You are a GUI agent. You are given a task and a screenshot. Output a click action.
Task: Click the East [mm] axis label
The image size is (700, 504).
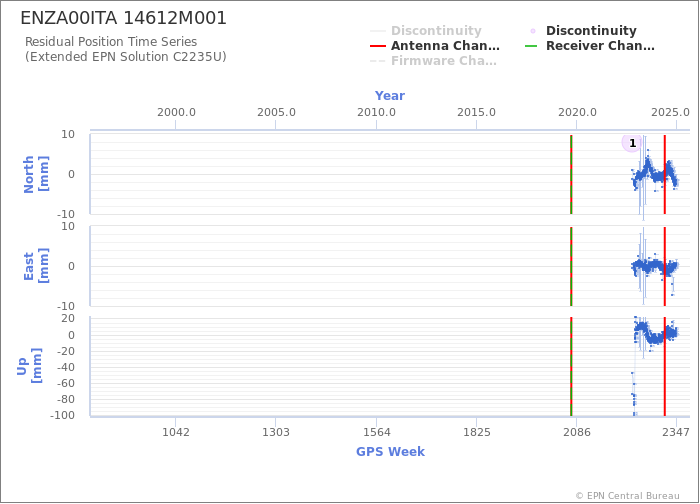coord(36,267)
